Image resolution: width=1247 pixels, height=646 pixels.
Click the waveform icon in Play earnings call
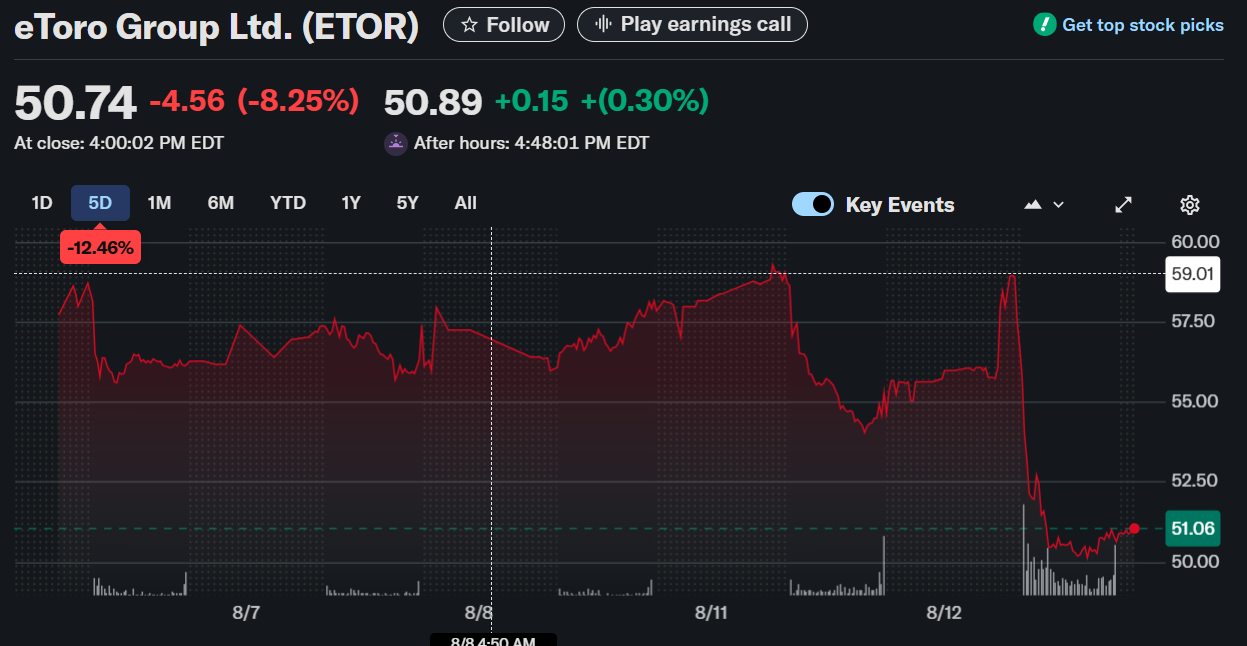click(x=603, y=24)
